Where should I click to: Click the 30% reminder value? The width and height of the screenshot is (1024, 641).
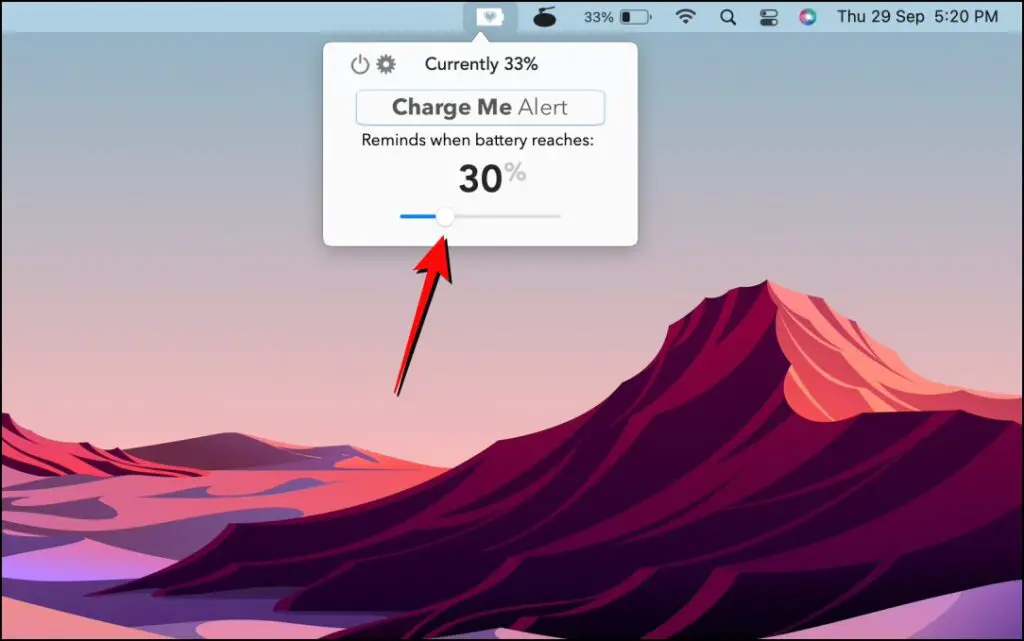pyautogui.click(x=492, y=178)
